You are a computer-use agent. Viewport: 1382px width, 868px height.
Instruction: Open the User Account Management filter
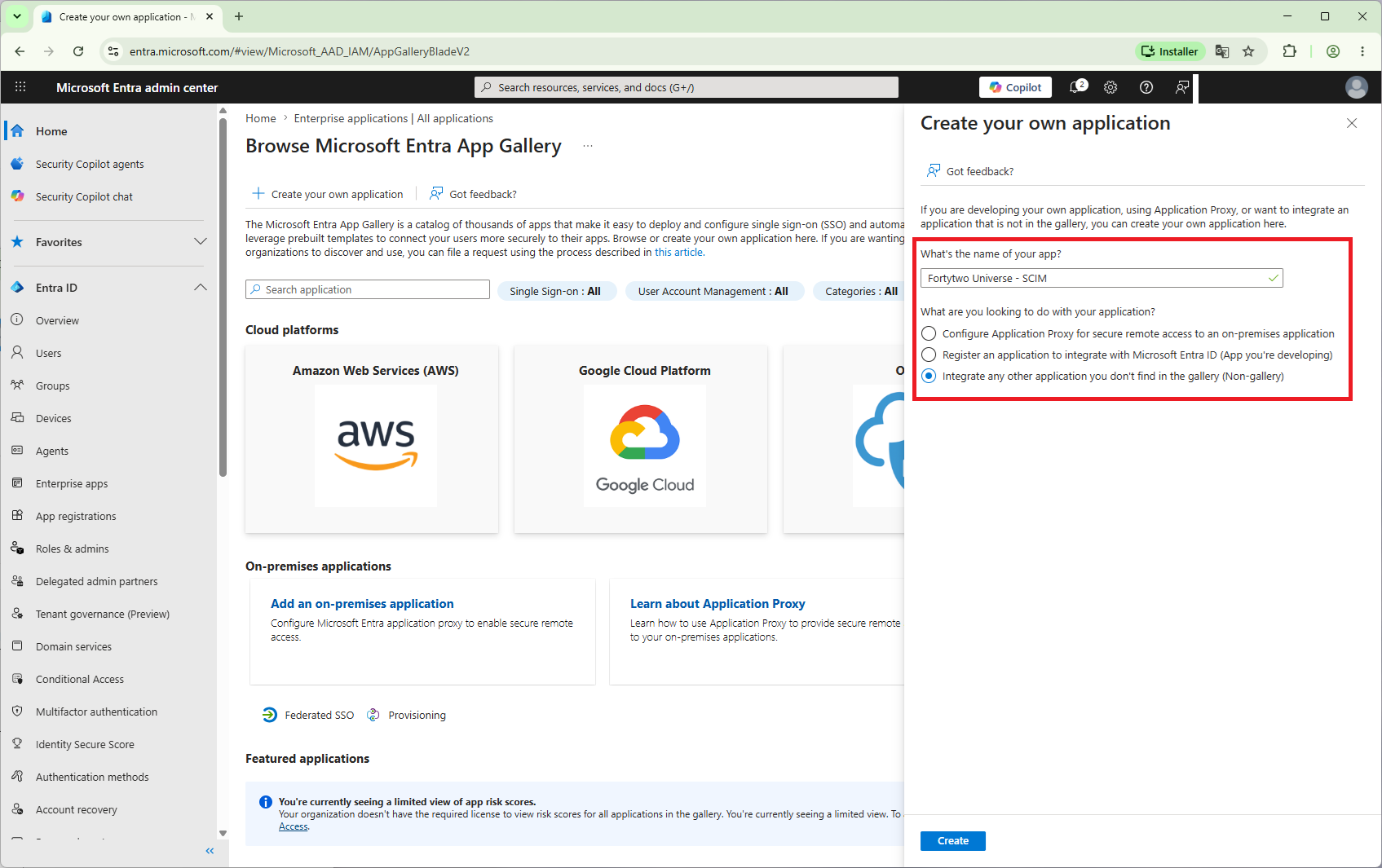[713, 291]
